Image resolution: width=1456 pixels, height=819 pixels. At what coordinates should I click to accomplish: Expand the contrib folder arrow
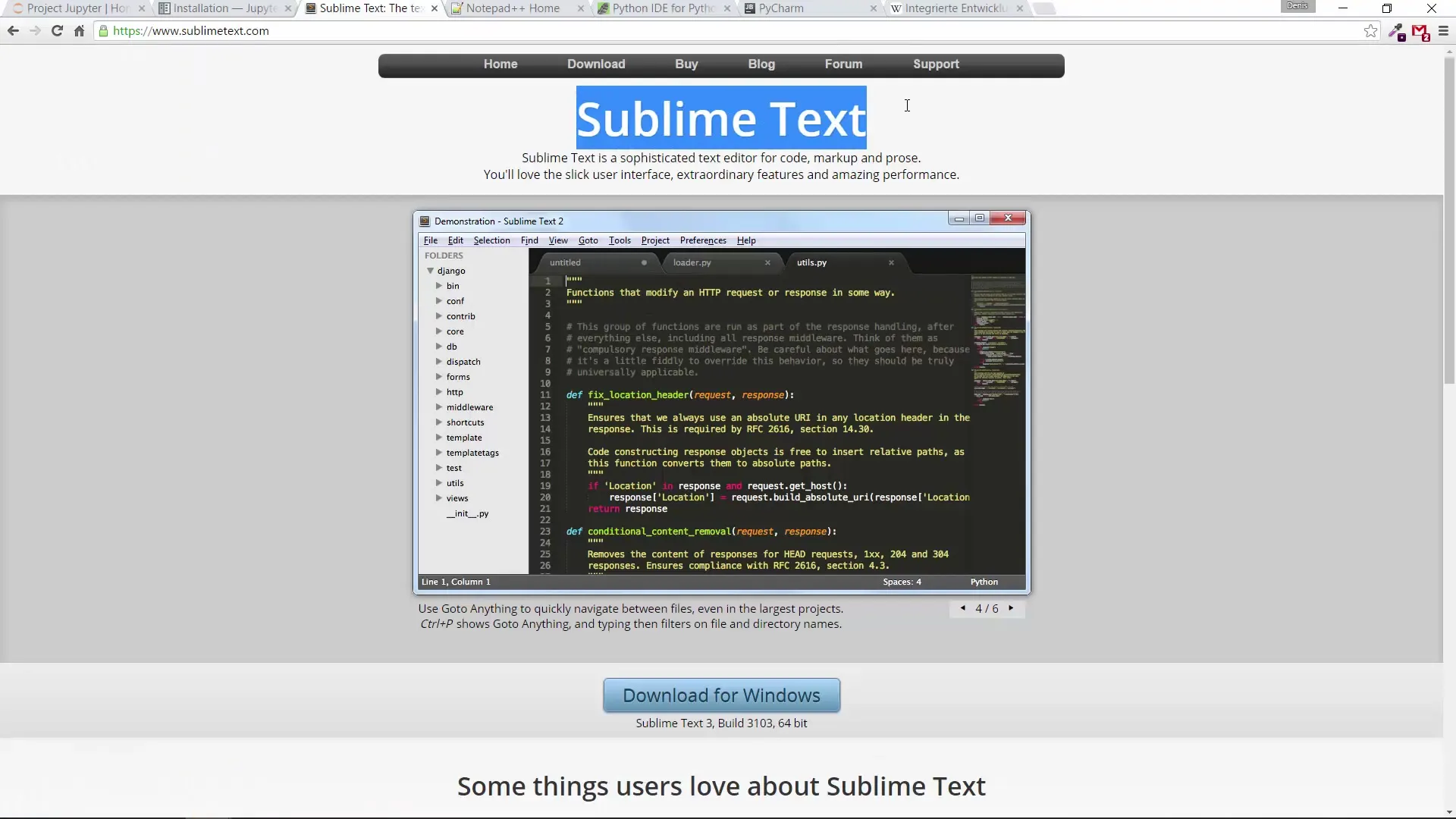(x=438, y=316)
